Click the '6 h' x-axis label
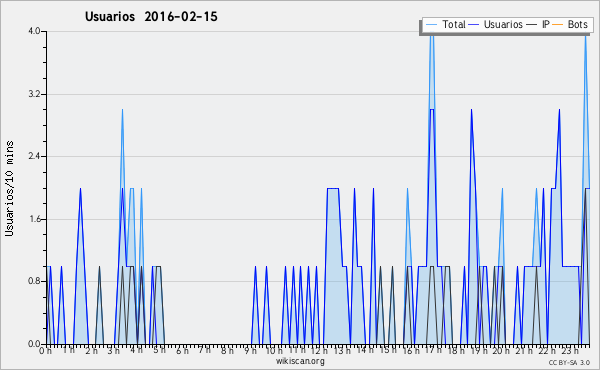The height and width of the screenshot is (370, 600). point(182,350)
